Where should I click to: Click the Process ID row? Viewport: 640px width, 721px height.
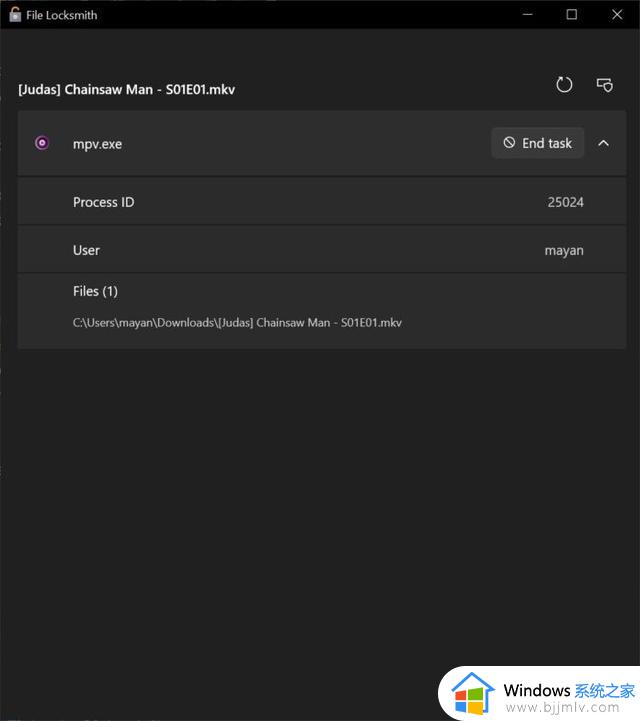click(322, 202)
